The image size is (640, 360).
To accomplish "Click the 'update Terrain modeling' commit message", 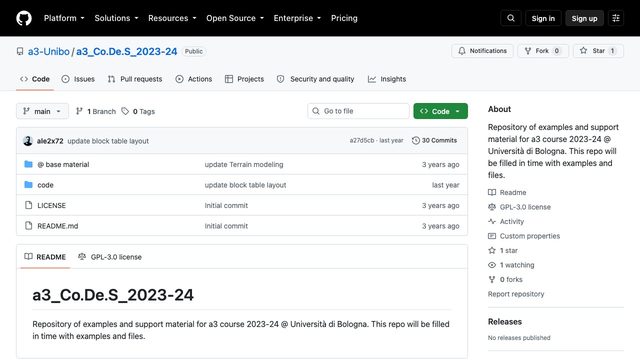I will [x=244, y=164].
